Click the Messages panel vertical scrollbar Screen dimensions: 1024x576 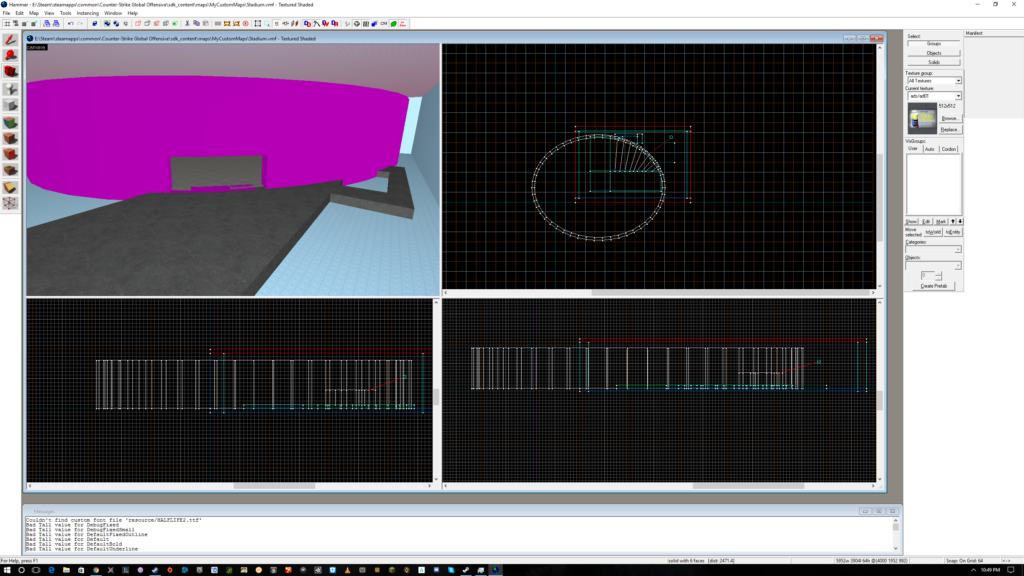pyautogui.click(x=896, y=534)
